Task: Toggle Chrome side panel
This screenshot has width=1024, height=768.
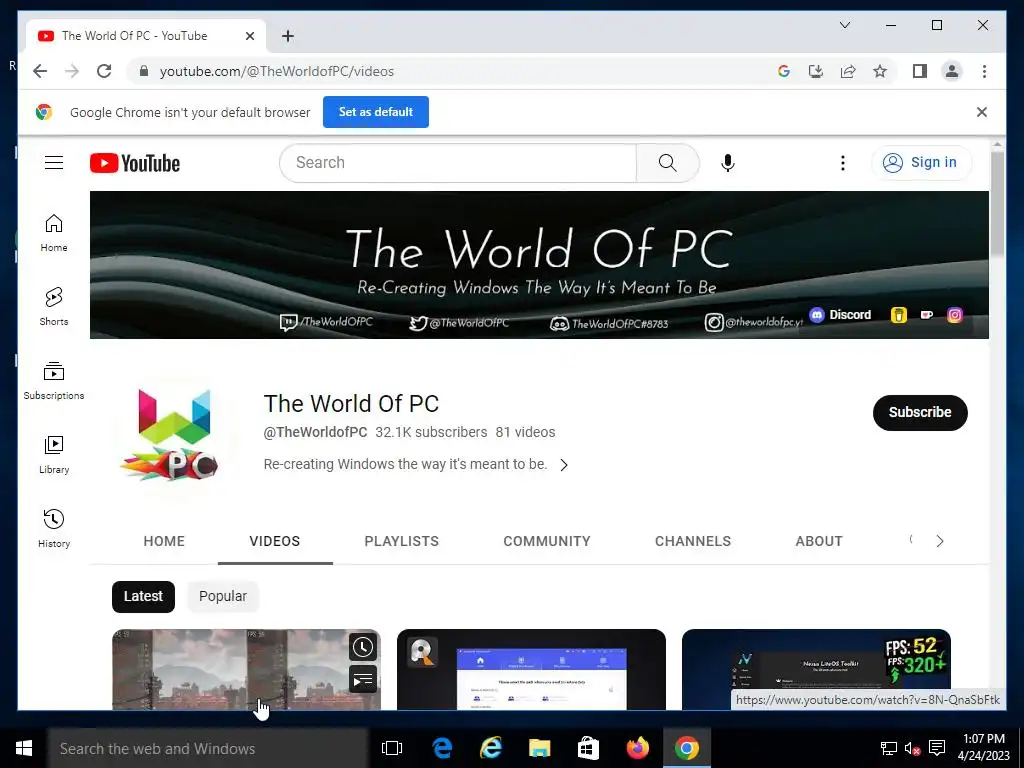Action: coord(920,71)
